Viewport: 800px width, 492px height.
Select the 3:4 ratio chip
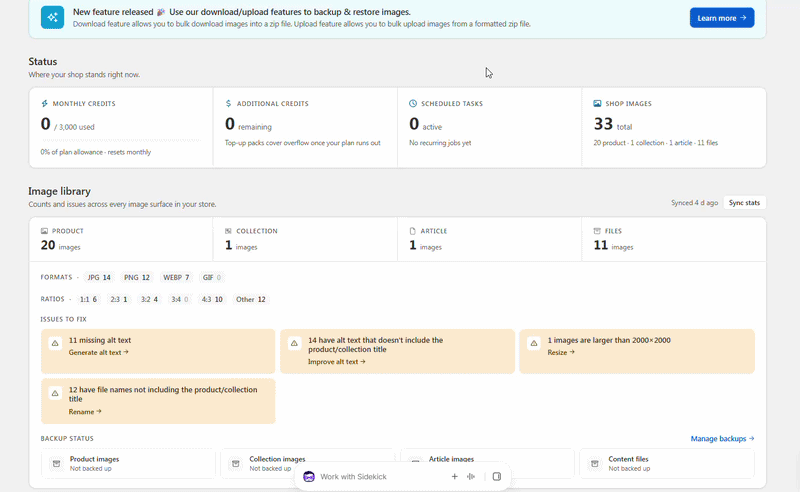pos(180,300)
